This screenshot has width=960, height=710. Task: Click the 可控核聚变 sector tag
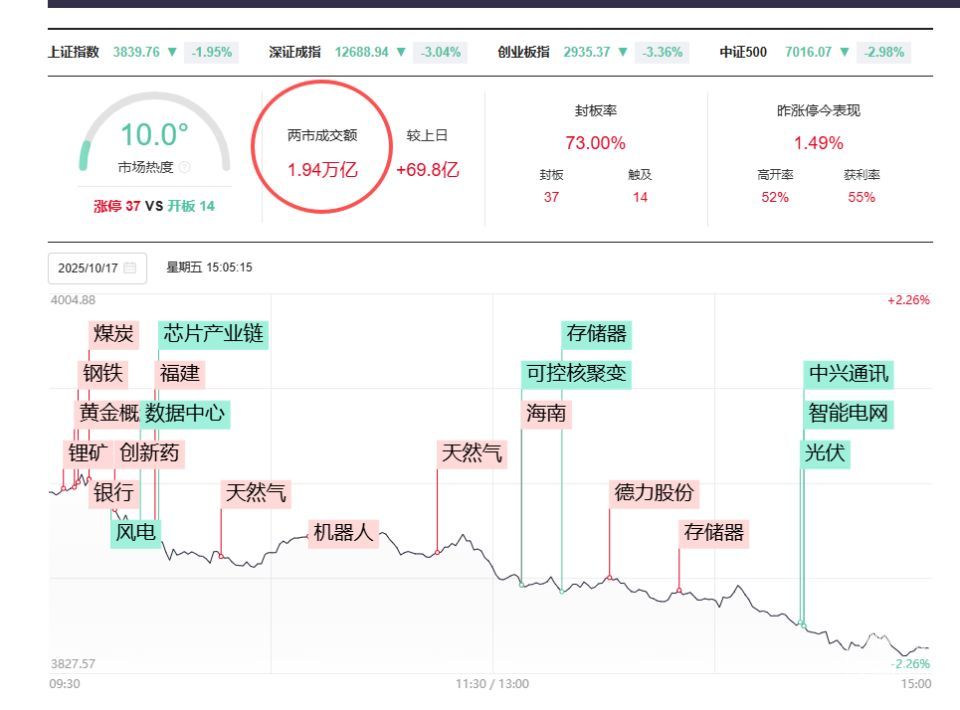(576, 373)
